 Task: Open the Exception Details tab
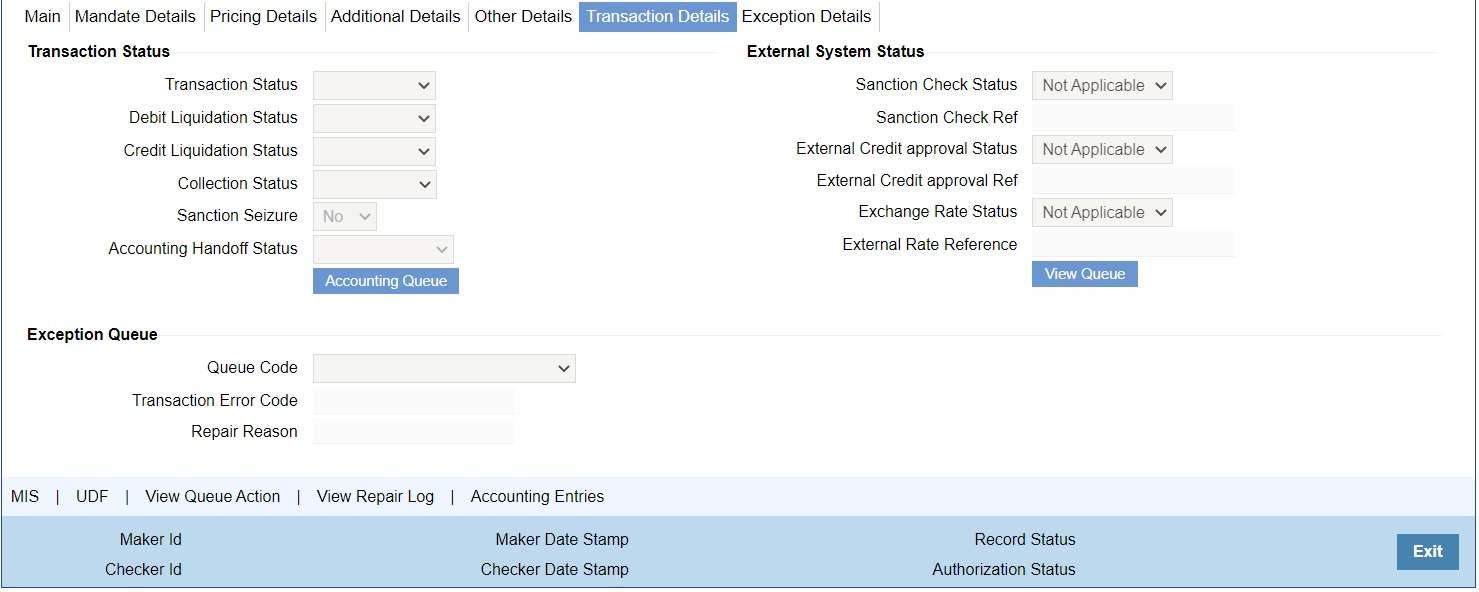(807, 16)
